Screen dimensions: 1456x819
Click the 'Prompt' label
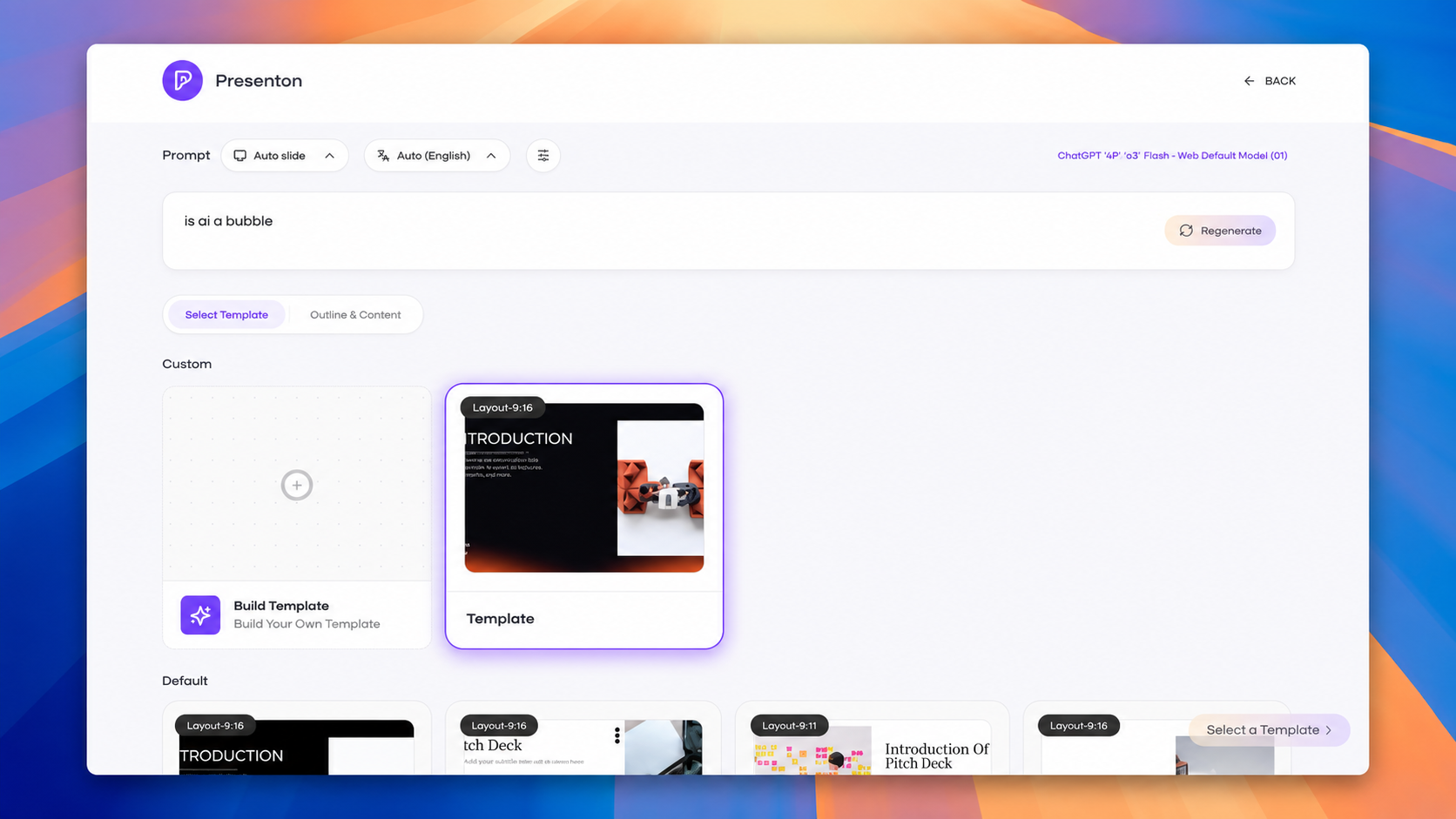(186, 156)
